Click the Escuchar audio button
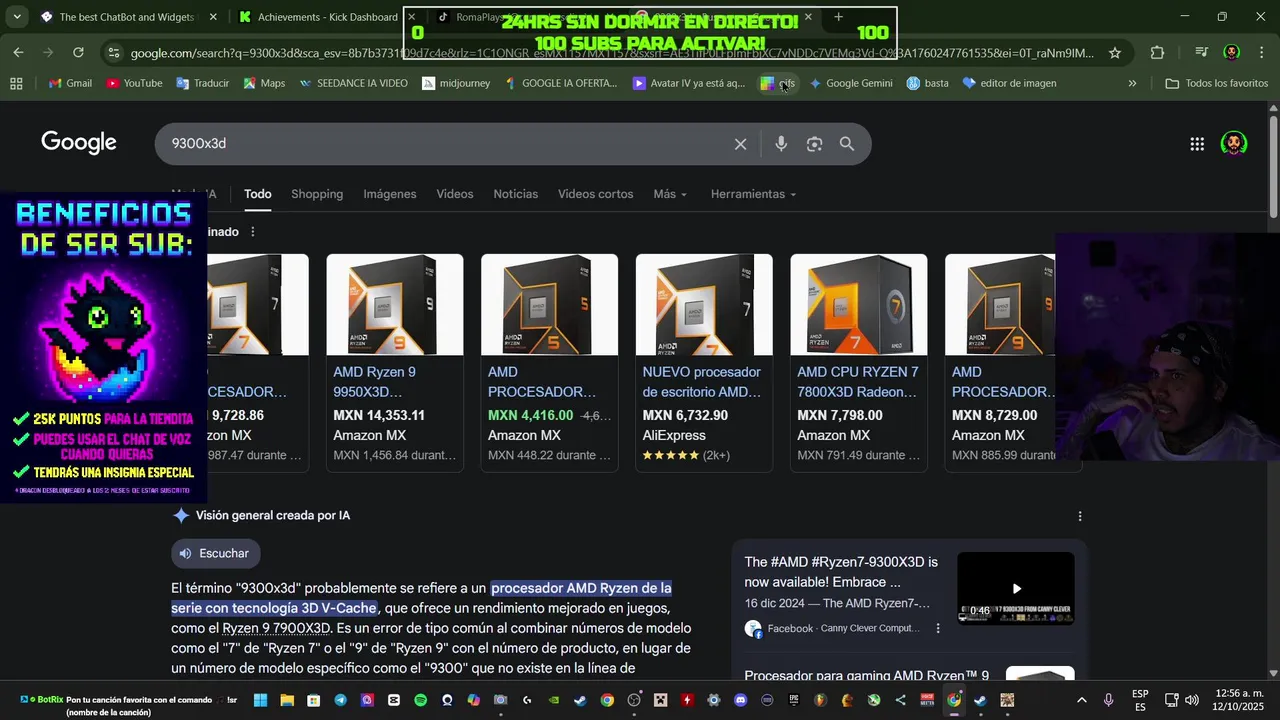Image resolution: width=1280 pixels, height=720 pixels. coord(215,553)
